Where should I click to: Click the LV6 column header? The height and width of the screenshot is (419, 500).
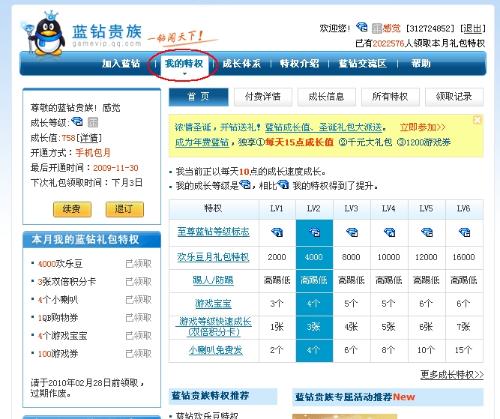464,209
